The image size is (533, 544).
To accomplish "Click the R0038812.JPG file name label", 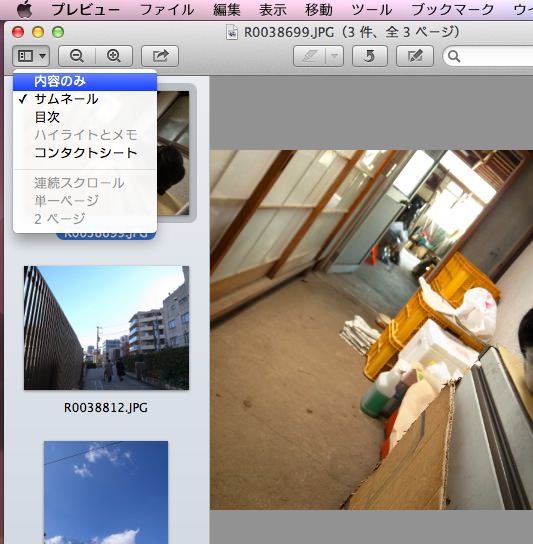I will pyautogui.click(x=106, y=407).
